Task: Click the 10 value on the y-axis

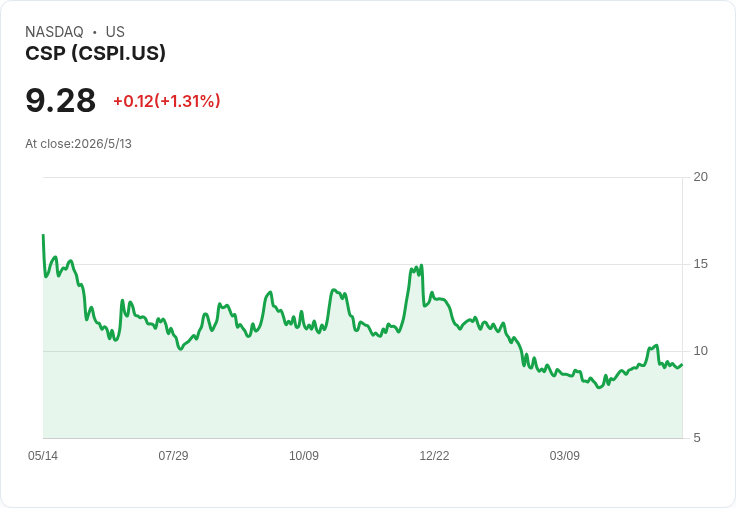Action: tap(700, 351)
